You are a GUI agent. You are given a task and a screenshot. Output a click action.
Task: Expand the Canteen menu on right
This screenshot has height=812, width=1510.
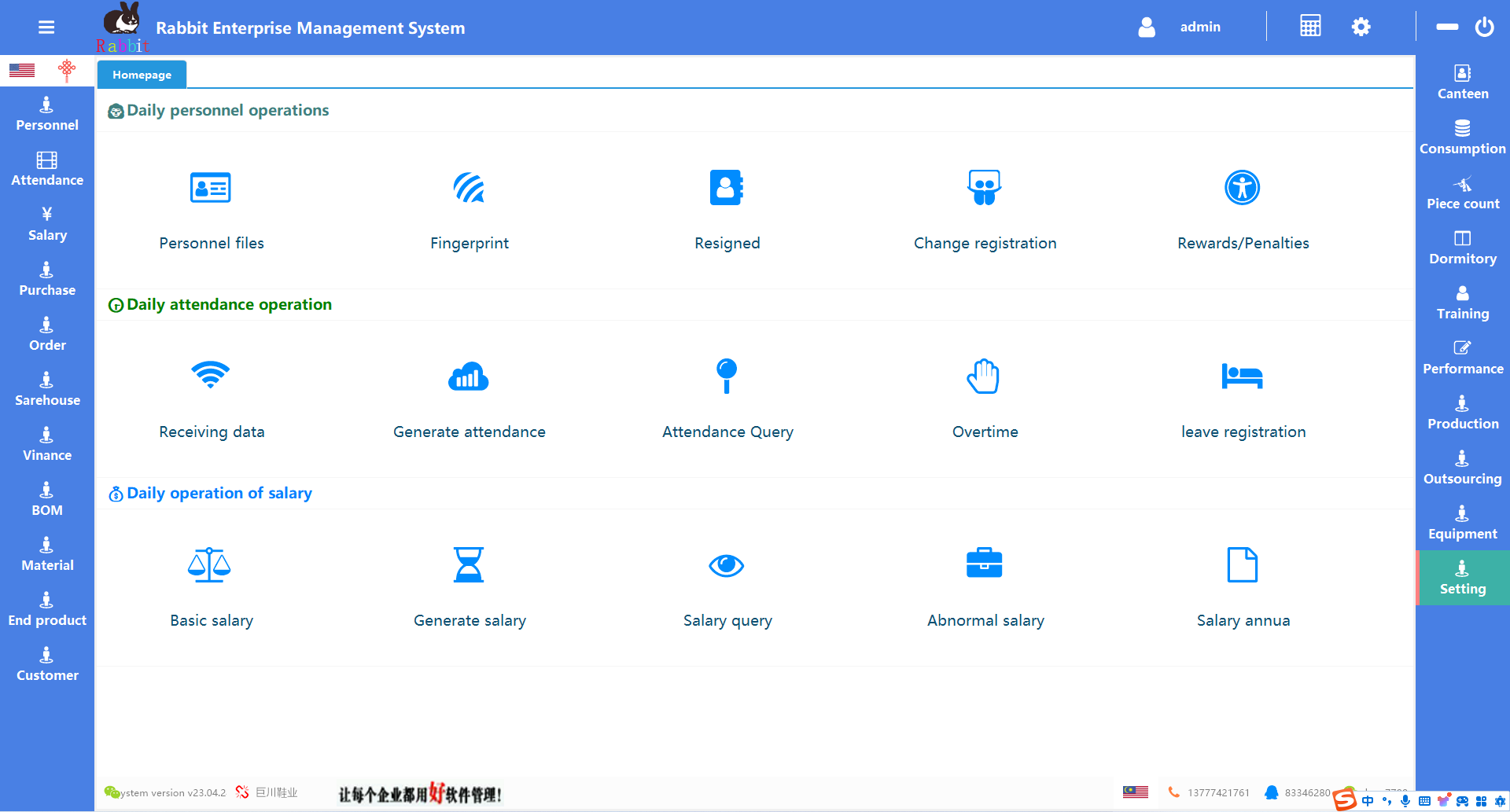pyautogui.click(x=1462, y=83)
